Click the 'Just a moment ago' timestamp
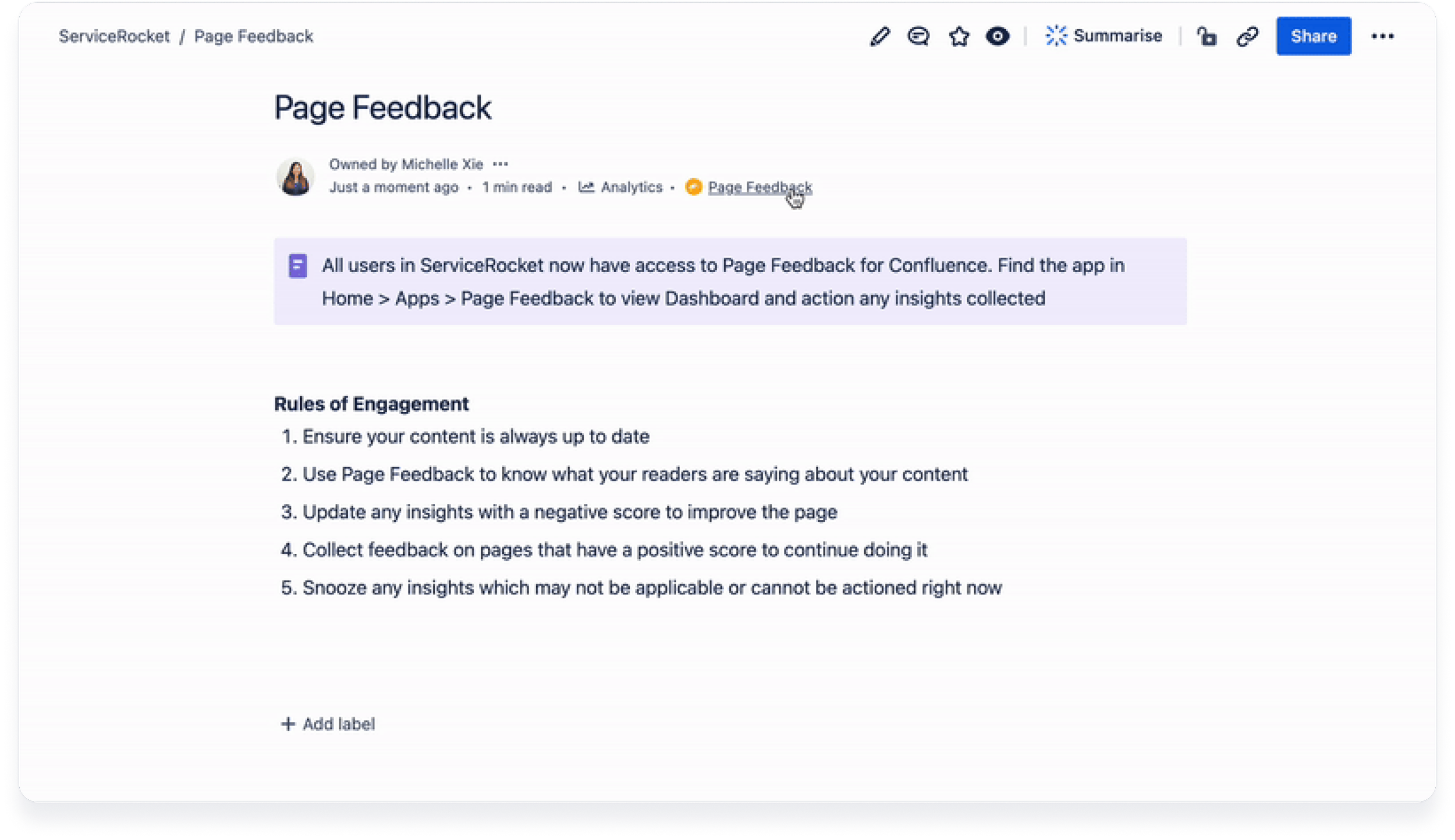1455x840 pixels. (394, 187)
